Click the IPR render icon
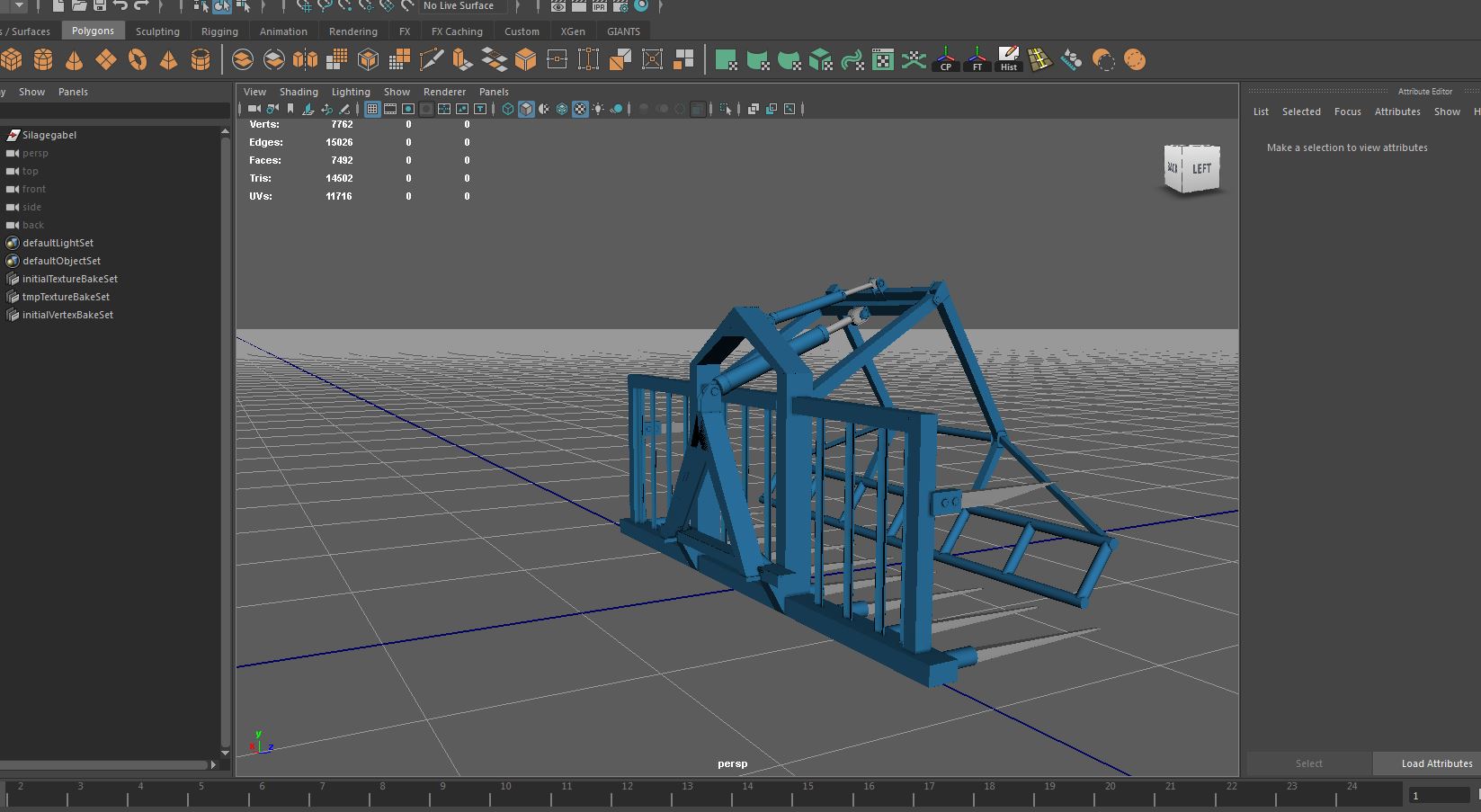1481x812 pixels. coord(599,6)
